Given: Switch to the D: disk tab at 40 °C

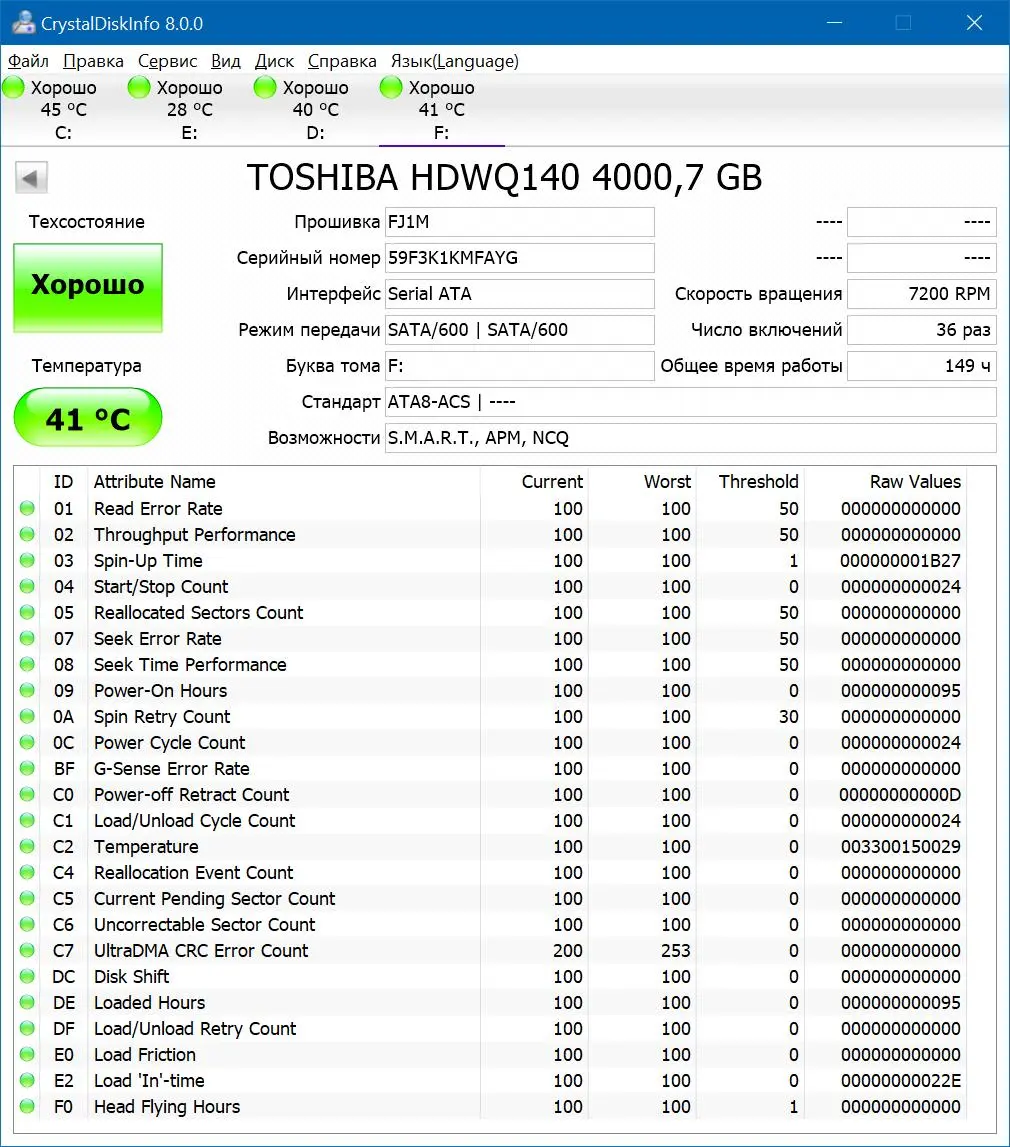Looking at the screenshot, I should point(315,110).
